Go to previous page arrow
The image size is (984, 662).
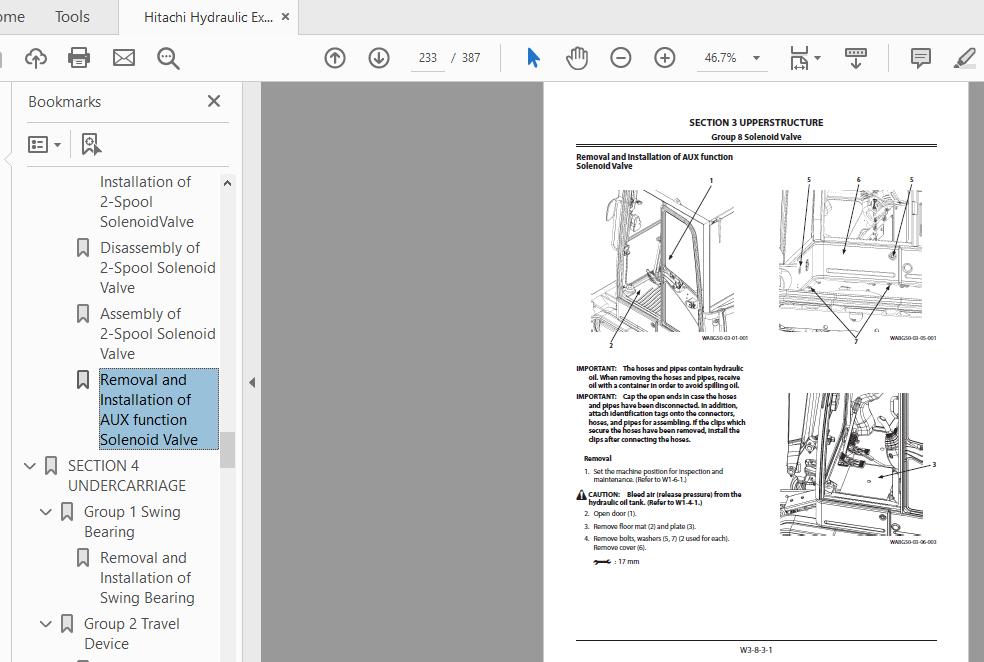(x=335, y=58)
